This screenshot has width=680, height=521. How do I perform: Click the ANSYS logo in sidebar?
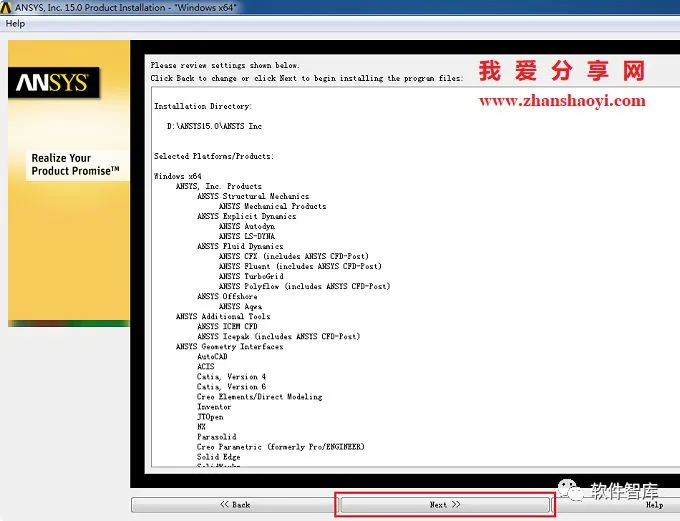pos(53,82)
